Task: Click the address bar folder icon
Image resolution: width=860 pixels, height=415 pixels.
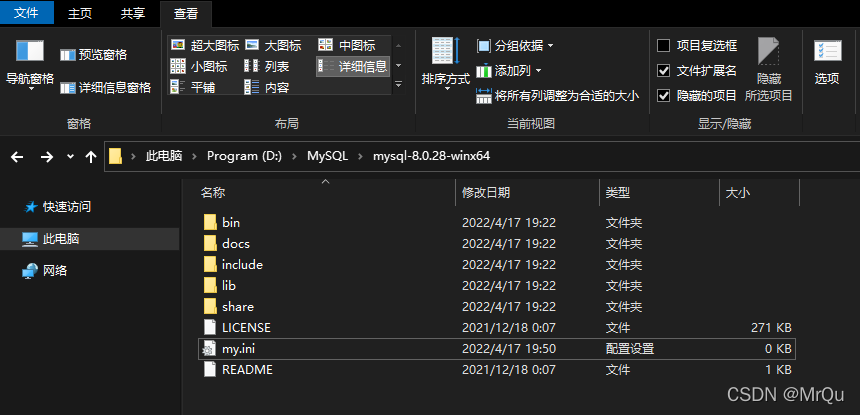Action: click(115, 156)
